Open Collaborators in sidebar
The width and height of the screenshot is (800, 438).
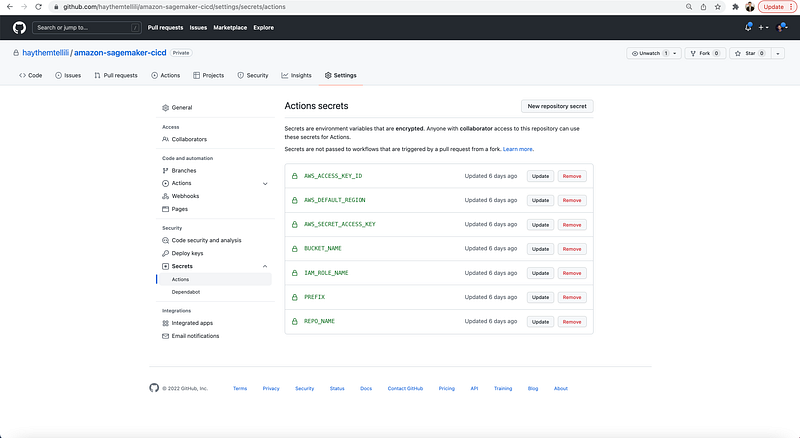click(x=184, y=139)
